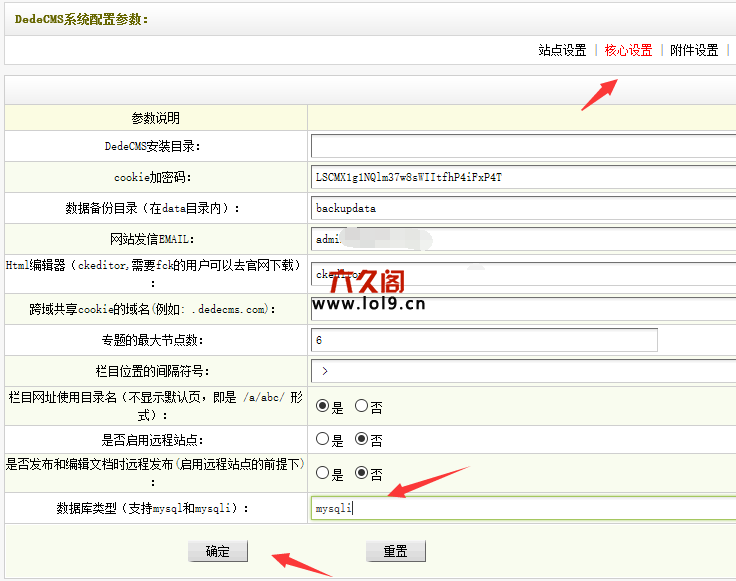The width and height of the screenshot is (736, 581).
Task: Select the 网站发信EMAIL input box
Action: click(x=523, y=241)
